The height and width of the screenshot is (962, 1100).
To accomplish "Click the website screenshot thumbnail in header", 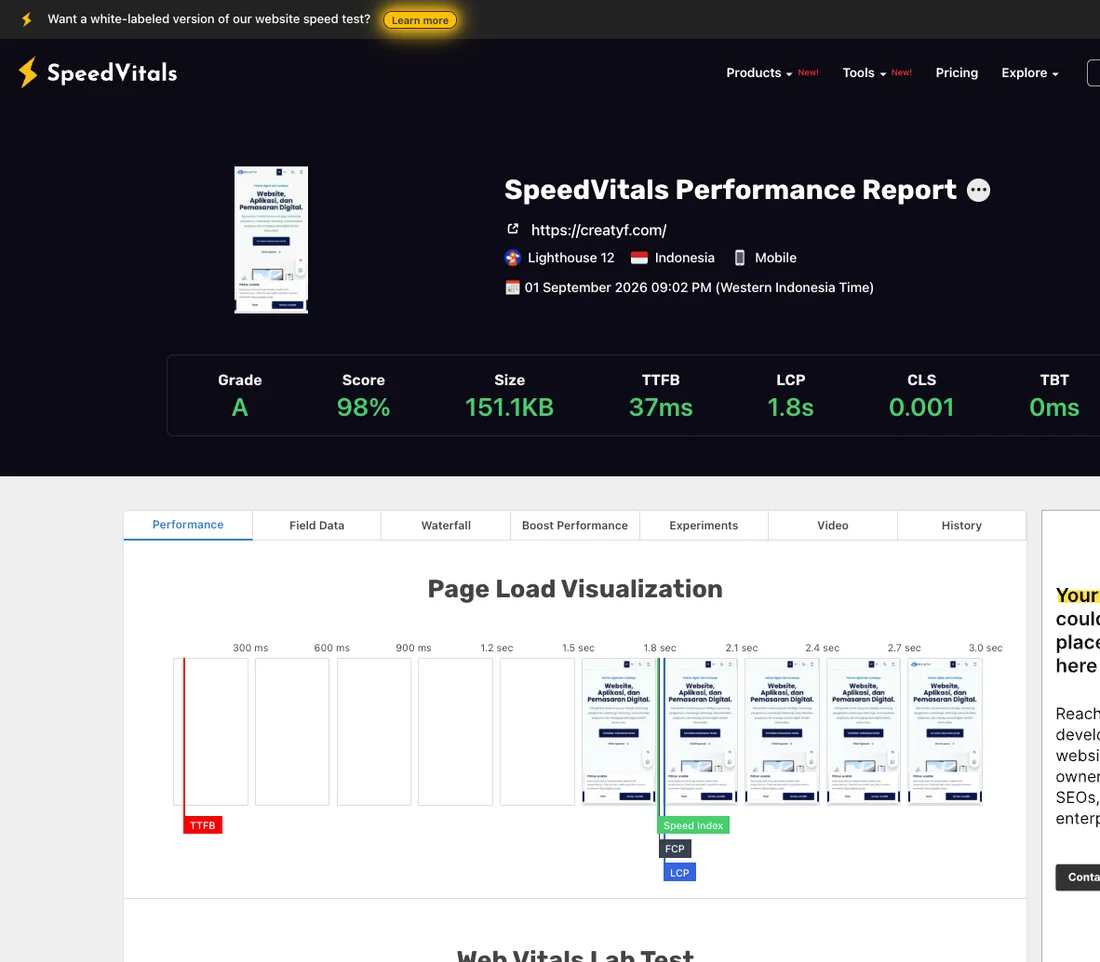I will click(x=271, y=240).
